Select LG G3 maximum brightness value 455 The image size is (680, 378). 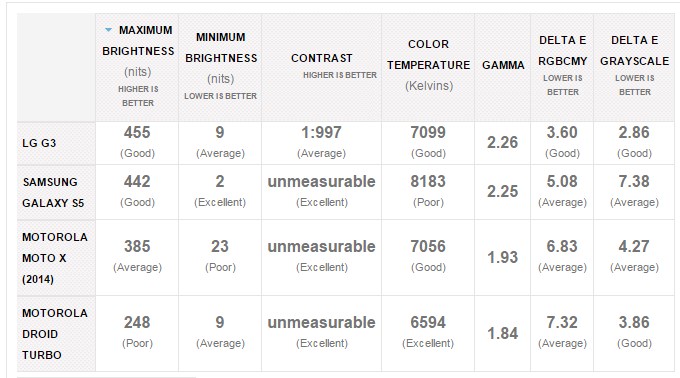[137, 132]
